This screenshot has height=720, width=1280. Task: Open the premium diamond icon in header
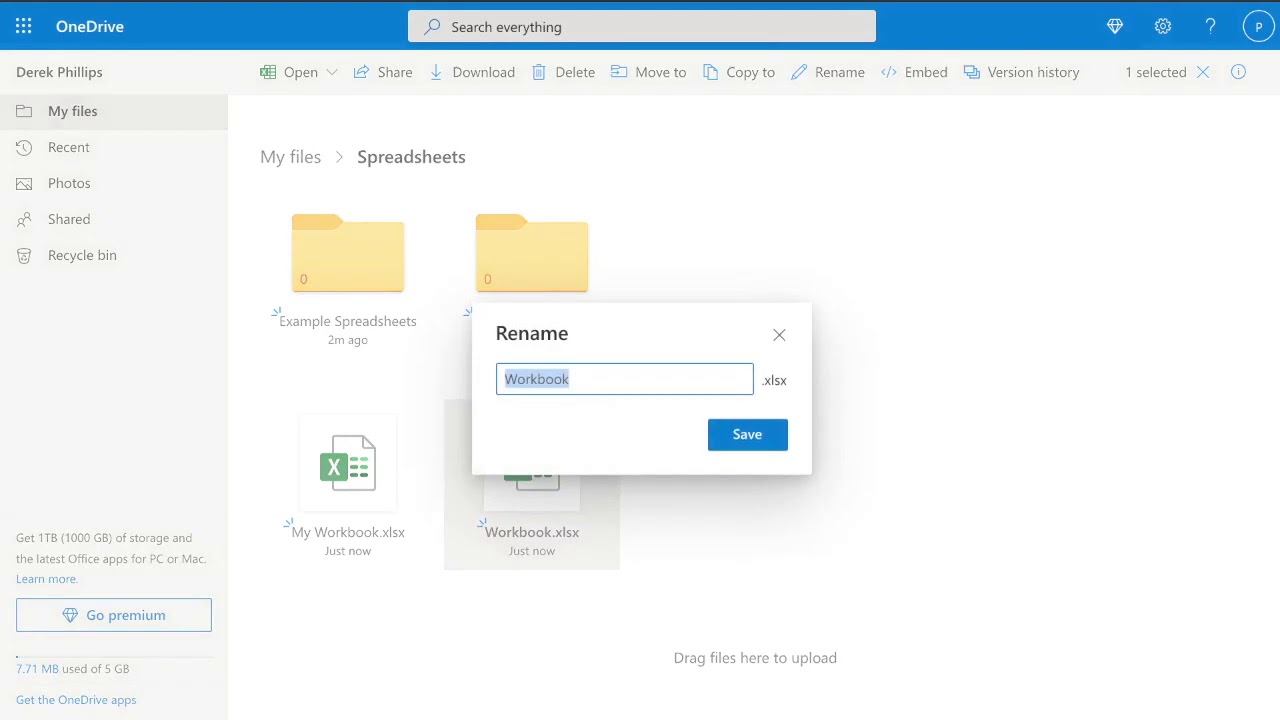[1115, 27]
